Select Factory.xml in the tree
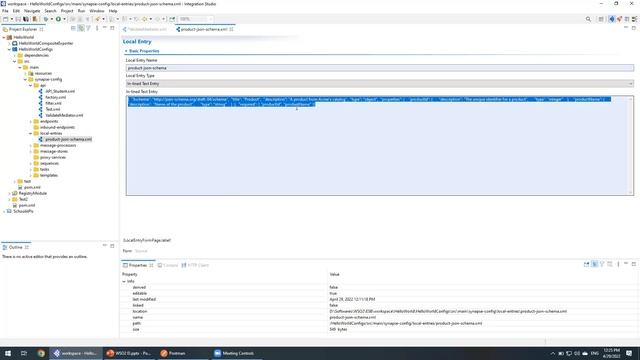640x360 pixels. [x=55, y=97]
